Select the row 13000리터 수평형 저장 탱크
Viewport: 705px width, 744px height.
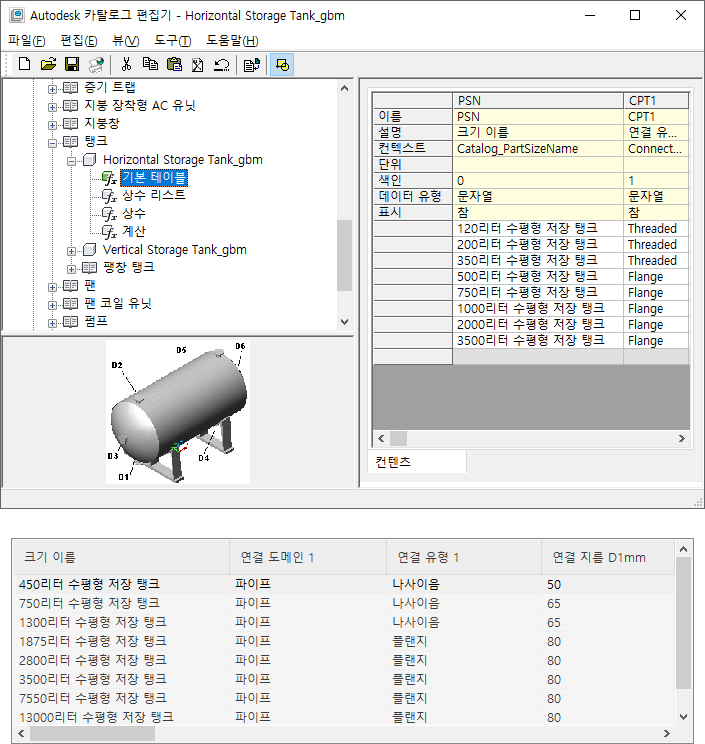(343, 717)
